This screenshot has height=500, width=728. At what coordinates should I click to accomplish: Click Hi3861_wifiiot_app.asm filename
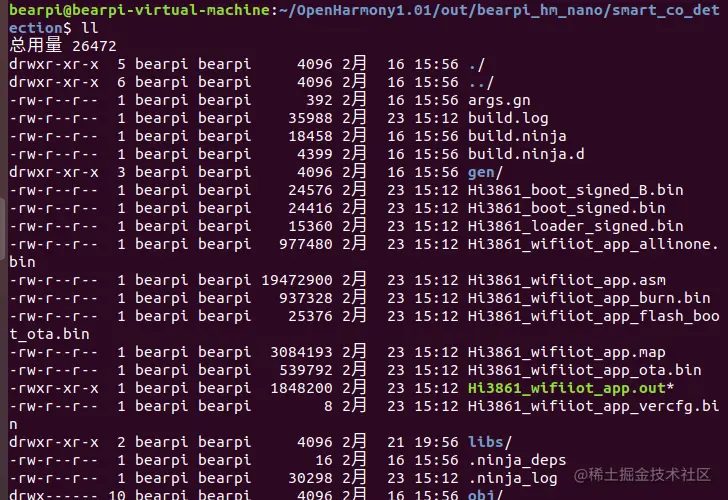click(x=566, y=280)
